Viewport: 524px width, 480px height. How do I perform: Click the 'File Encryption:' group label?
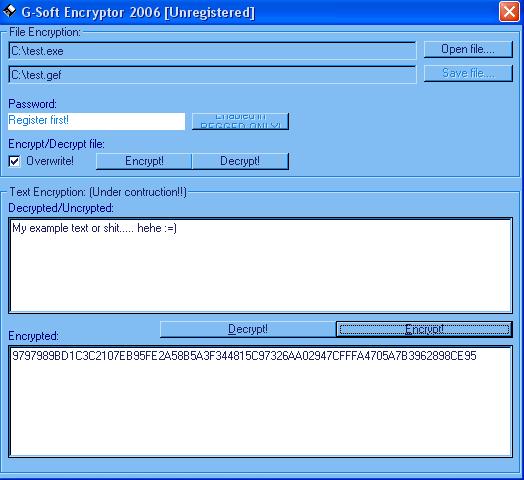[x=45, y=32]
